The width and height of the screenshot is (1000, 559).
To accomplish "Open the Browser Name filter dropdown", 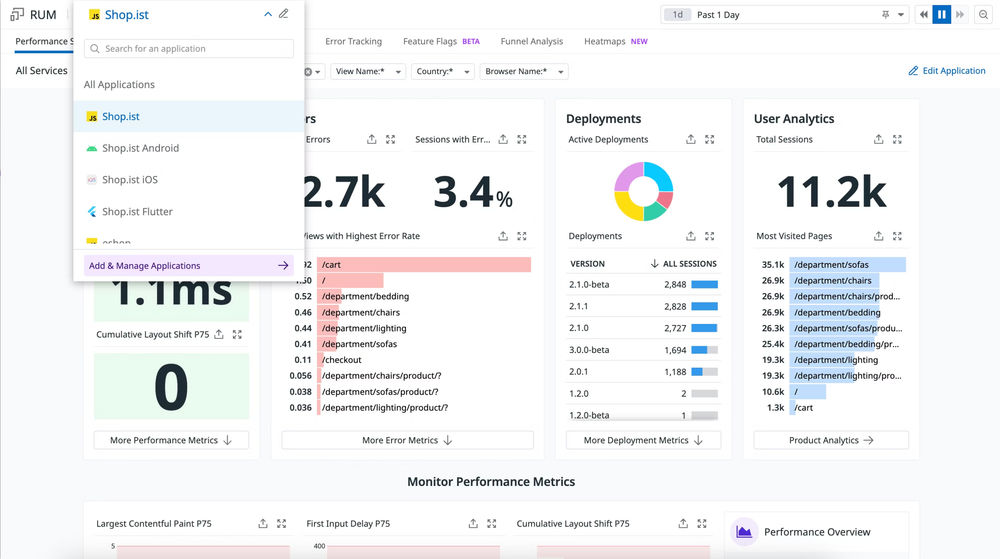I will click(524, 71).
